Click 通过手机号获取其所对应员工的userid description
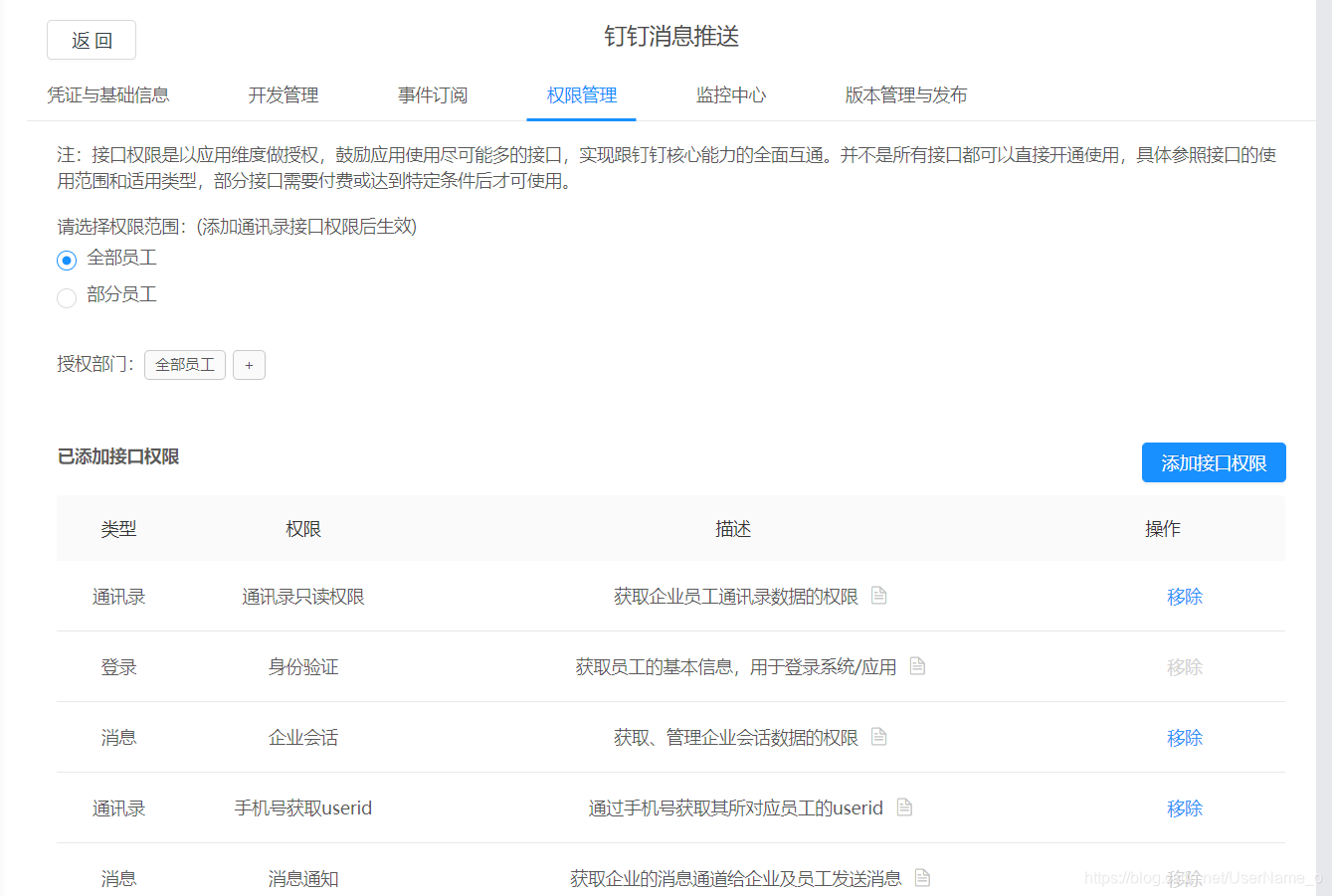 point(736,808)
